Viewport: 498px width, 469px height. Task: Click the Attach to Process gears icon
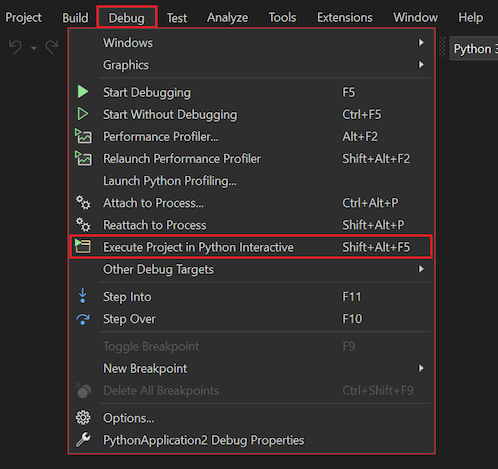tap(83, 202)
